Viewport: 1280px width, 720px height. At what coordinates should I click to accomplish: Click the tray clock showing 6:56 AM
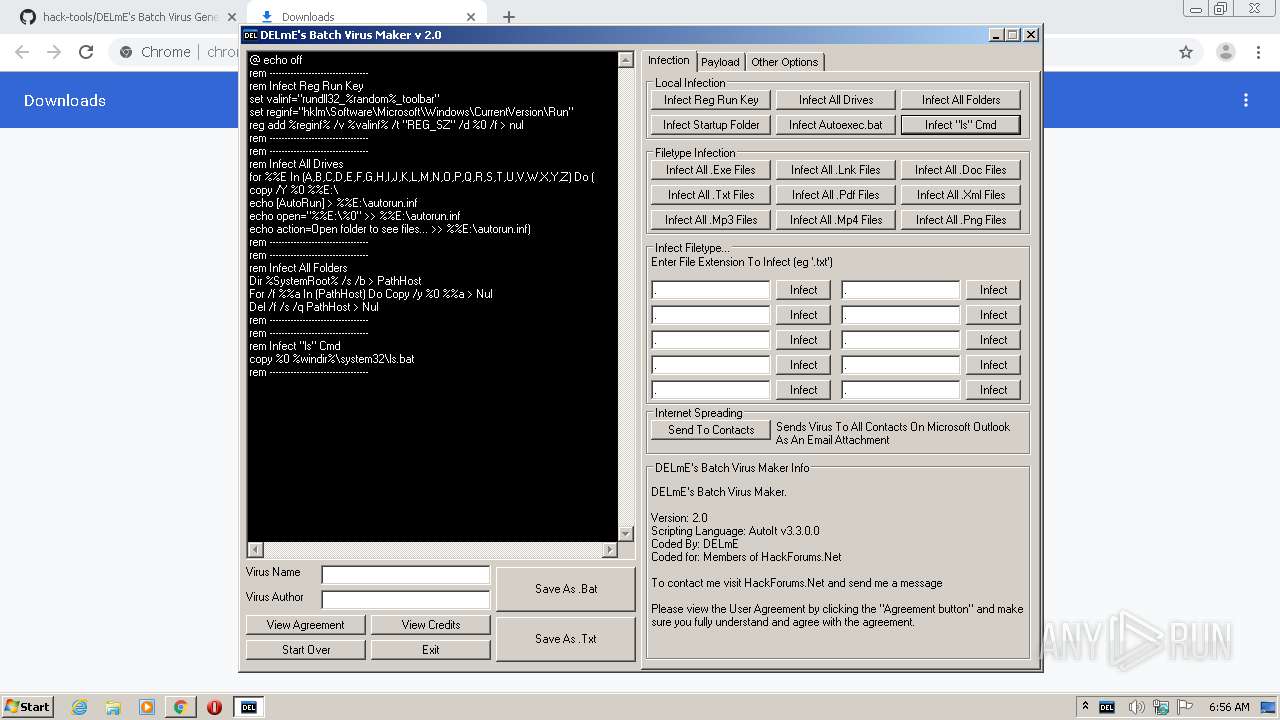coord(1228,707)
